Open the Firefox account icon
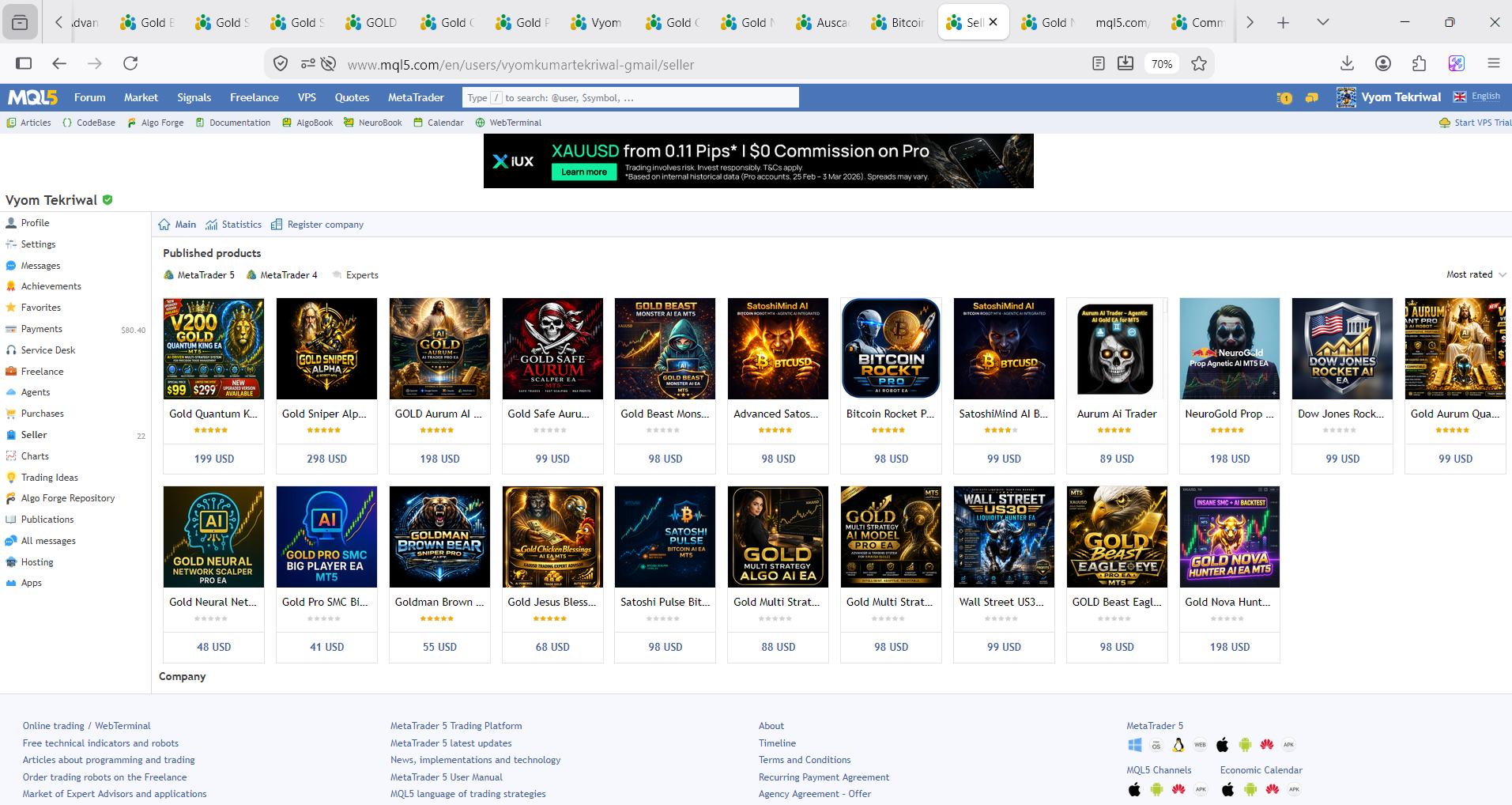The height and width of the screenshot is (805, 1512). pos(1383,63)
